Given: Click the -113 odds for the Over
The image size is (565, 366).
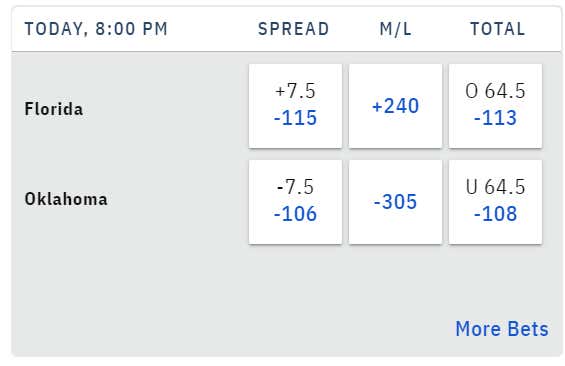Looking at the screenshot, I should [495, 118].
